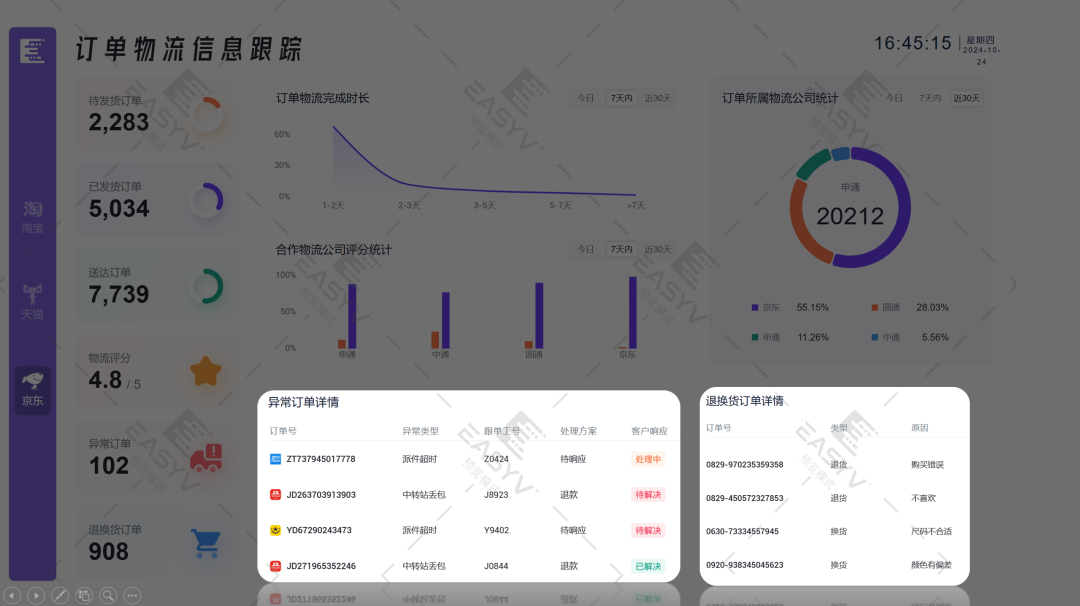Image resolution: width=1080 pixels, height=606 pixels.
Task: Click platform icon for order YD67290243473
Action: [x=275, y=530]
